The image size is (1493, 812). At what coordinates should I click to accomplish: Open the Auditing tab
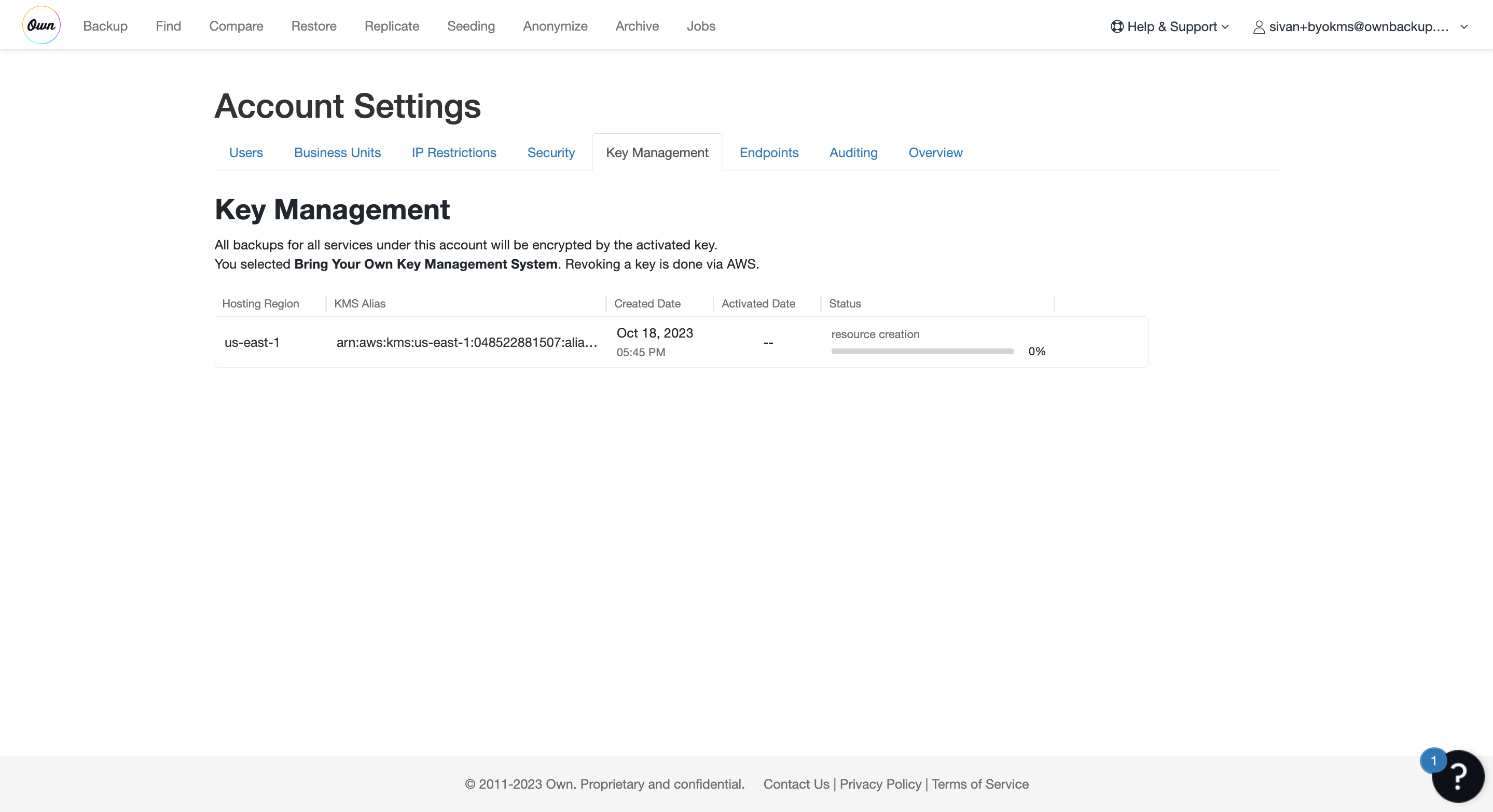[x=853, y=152]
